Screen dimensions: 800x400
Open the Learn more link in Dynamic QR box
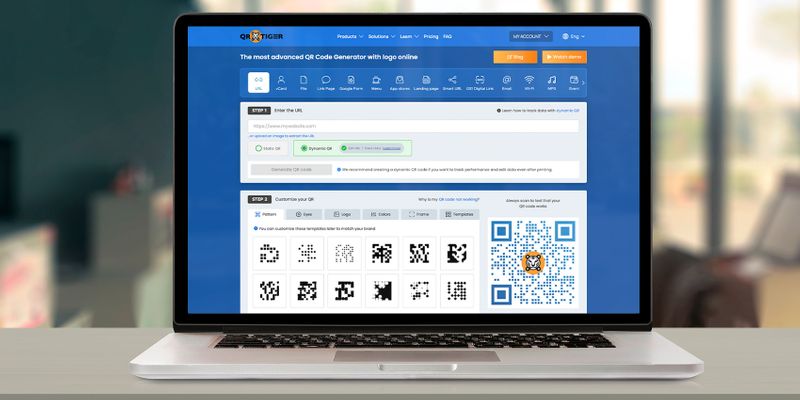(x=391, y=148)
